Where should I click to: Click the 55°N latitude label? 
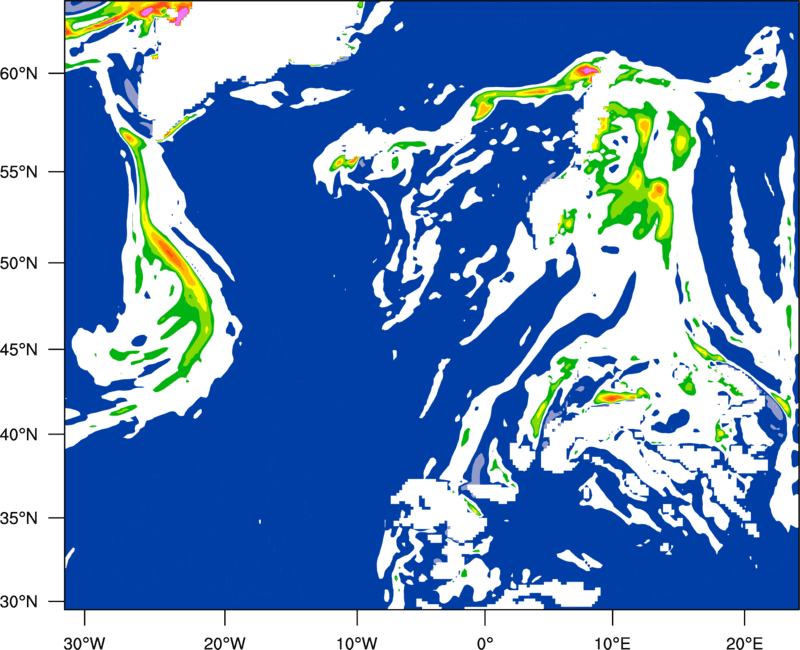pyautogui.click(x=19, y=171)
